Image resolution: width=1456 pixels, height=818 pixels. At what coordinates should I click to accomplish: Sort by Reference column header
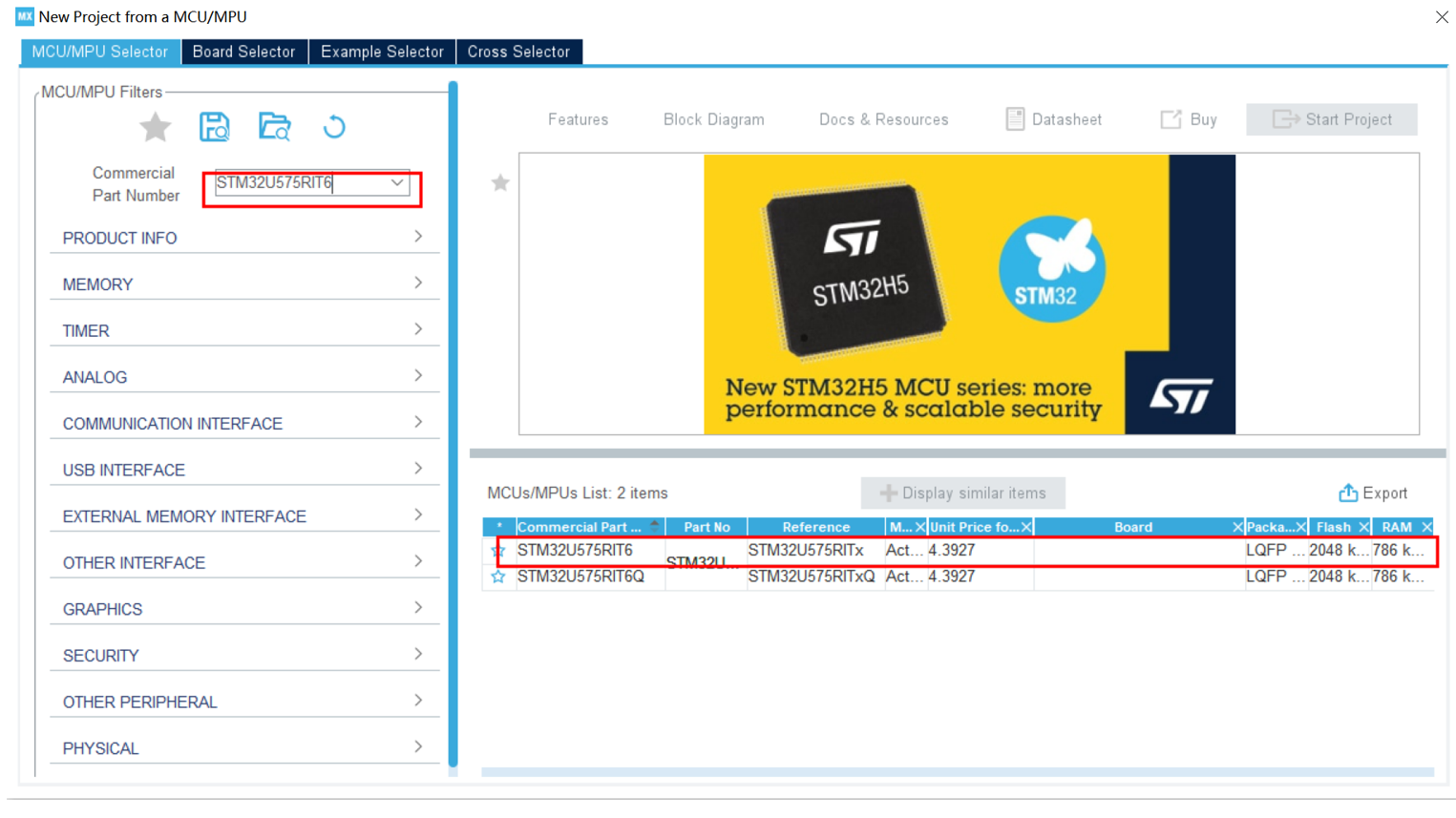coord(815,527)
